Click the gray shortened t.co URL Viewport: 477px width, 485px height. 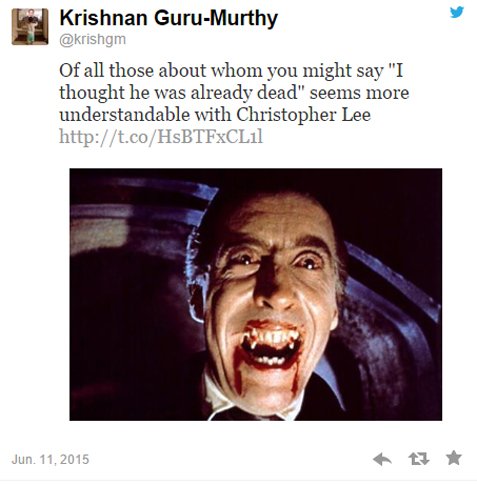[x=161, y=136]
